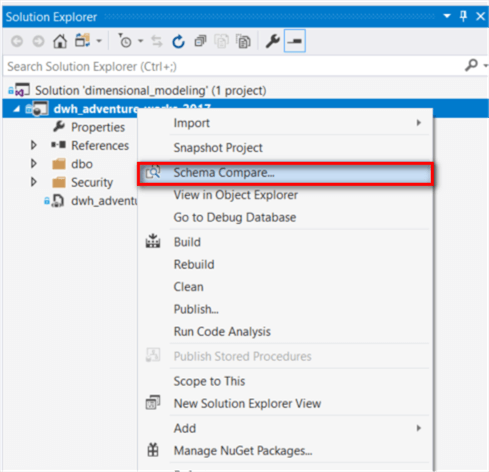This screenshot has height=472, width=489.
Task: Open the Import submenu
Action: [x=285, y=123]
